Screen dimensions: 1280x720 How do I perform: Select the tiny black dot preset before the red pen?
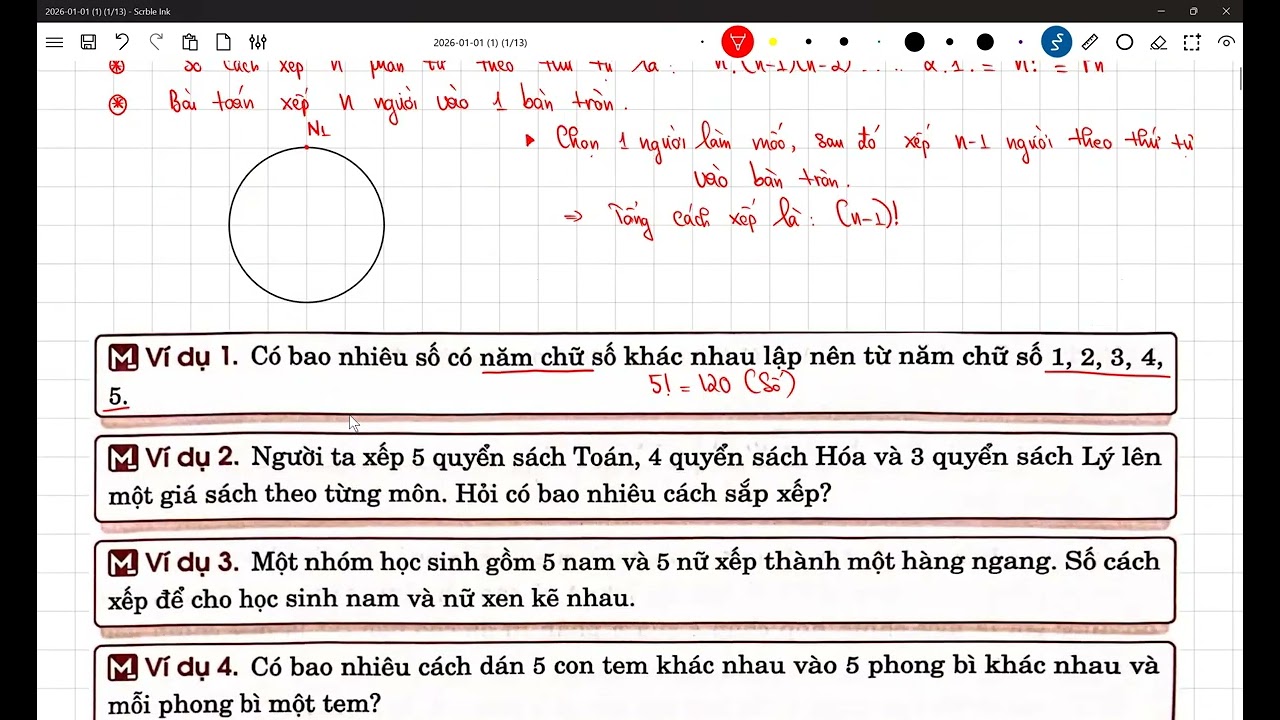[x=702, y=42]
